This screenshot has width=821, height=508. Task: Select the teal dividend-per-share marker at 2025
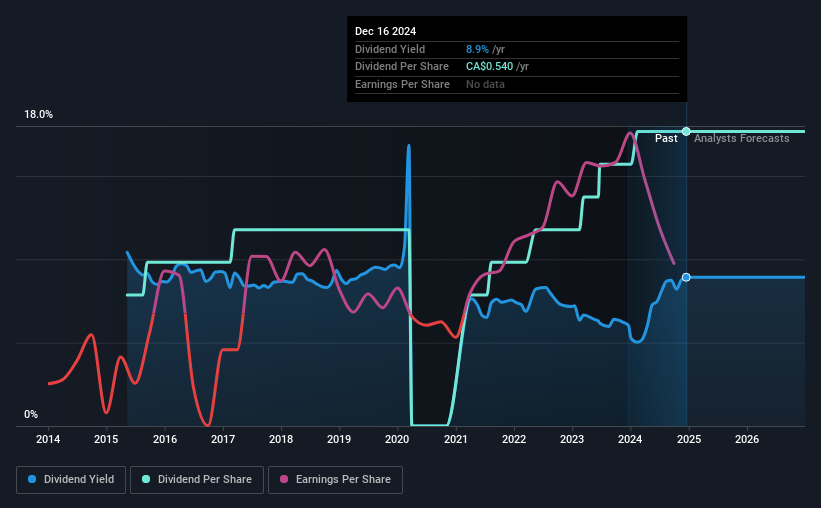[x=686, y=131]
